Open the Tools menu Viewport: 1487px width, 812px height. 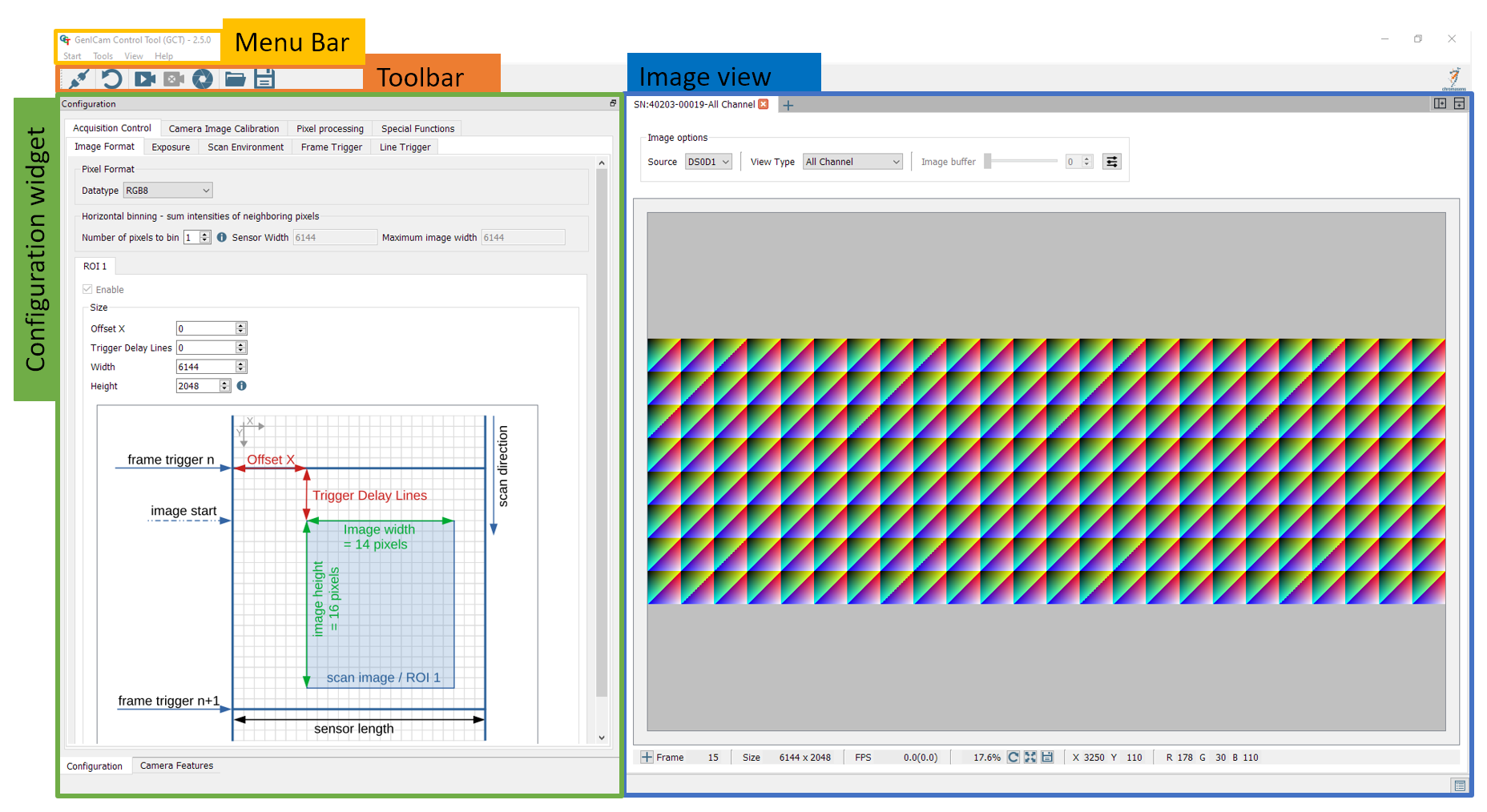pyautogui.click(x=103, y=56)
